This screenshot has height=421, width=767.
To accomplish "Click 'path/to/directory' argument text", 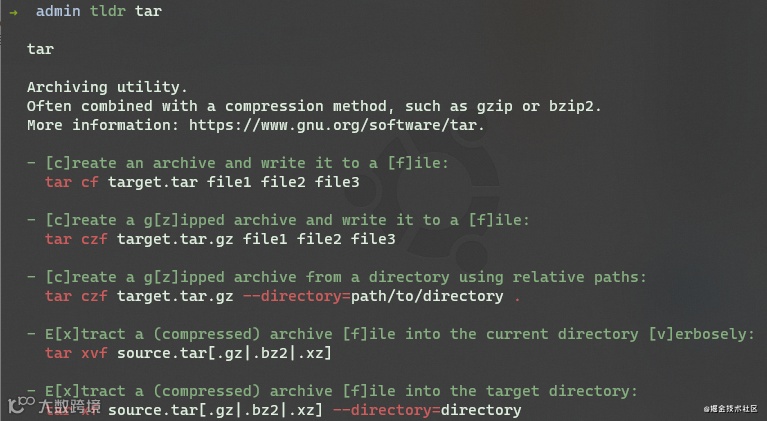I will pos(427,296).
